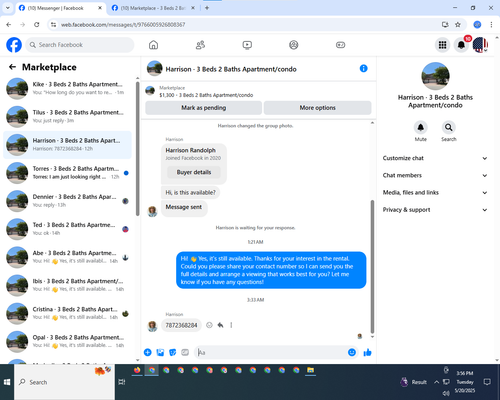Bookmark this page with the star icon

458,24
